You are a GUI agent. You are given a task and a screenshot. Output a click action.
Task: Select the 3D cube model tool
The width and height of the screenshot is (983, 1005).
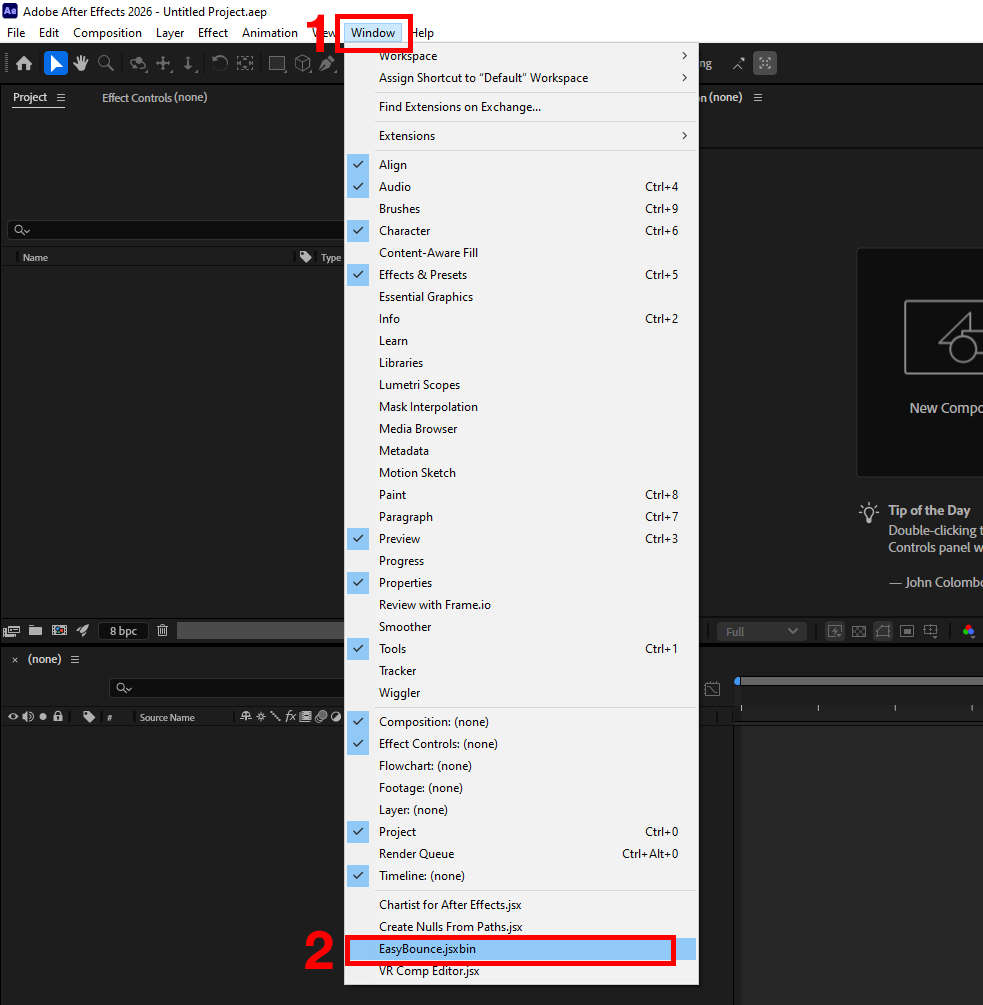tap(302, 63)
